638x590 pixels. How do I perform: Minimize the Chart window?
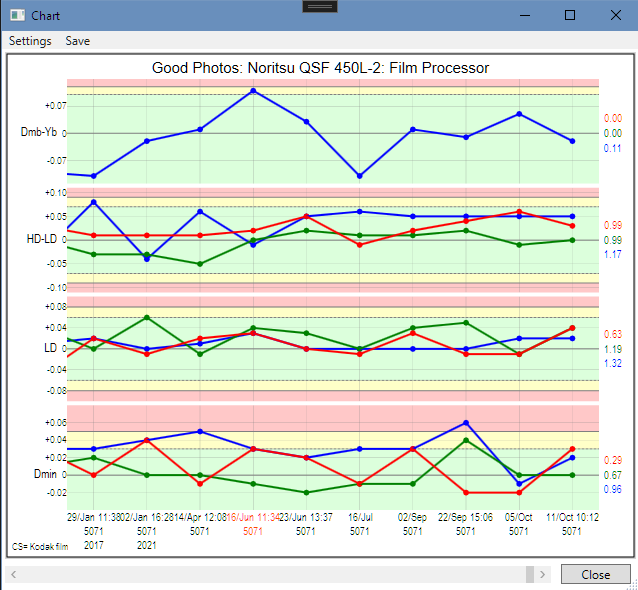[x=525, y=15]
